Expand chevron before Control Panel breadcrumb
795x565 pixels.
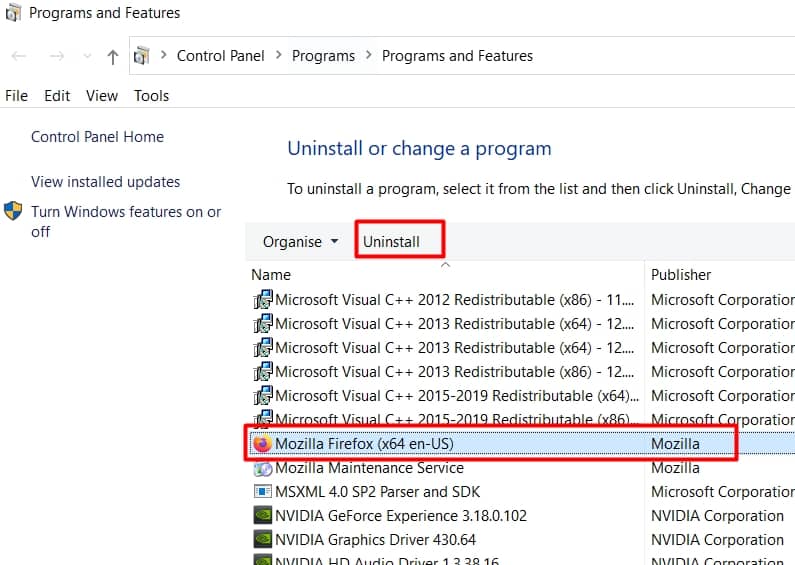coord(163,55)
